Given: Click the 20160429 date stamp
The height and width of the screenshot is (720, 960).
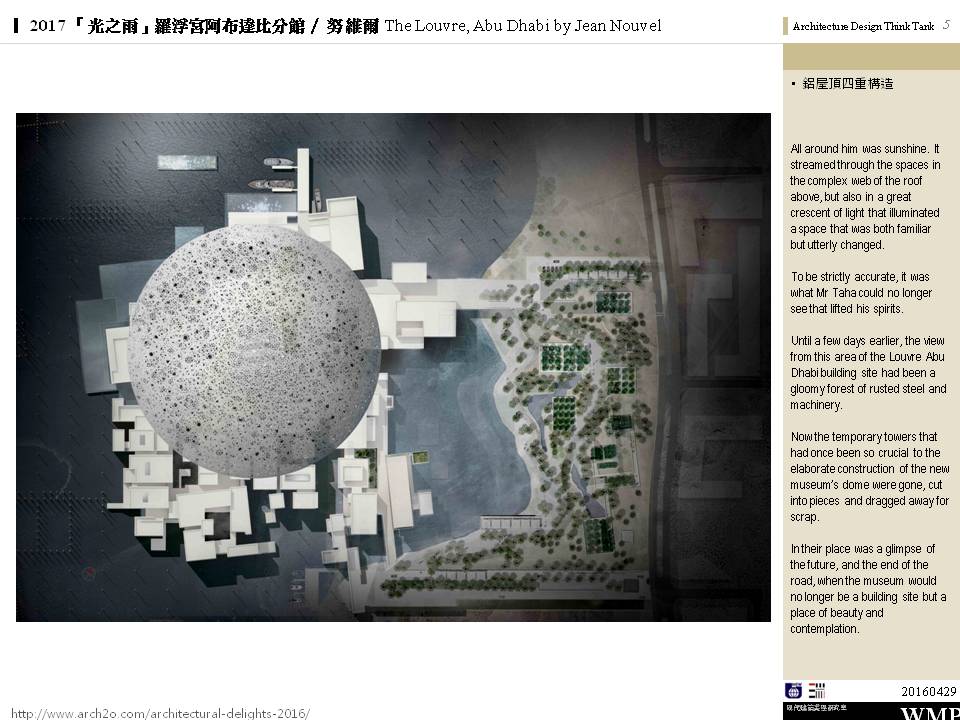Looking at the screenshot, I should pyautogui.click(x=930, y=691).
